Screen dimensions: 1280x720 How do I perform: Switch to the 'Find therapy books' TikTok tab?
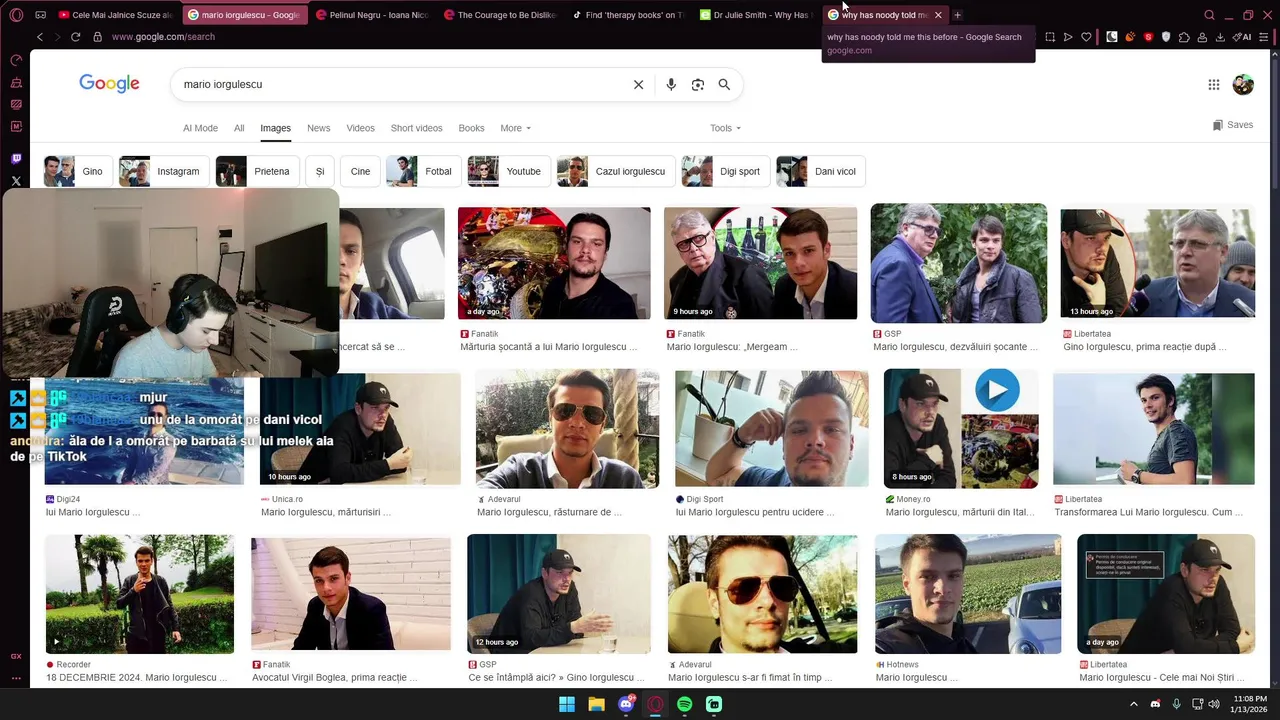click(x=628, y=15)
